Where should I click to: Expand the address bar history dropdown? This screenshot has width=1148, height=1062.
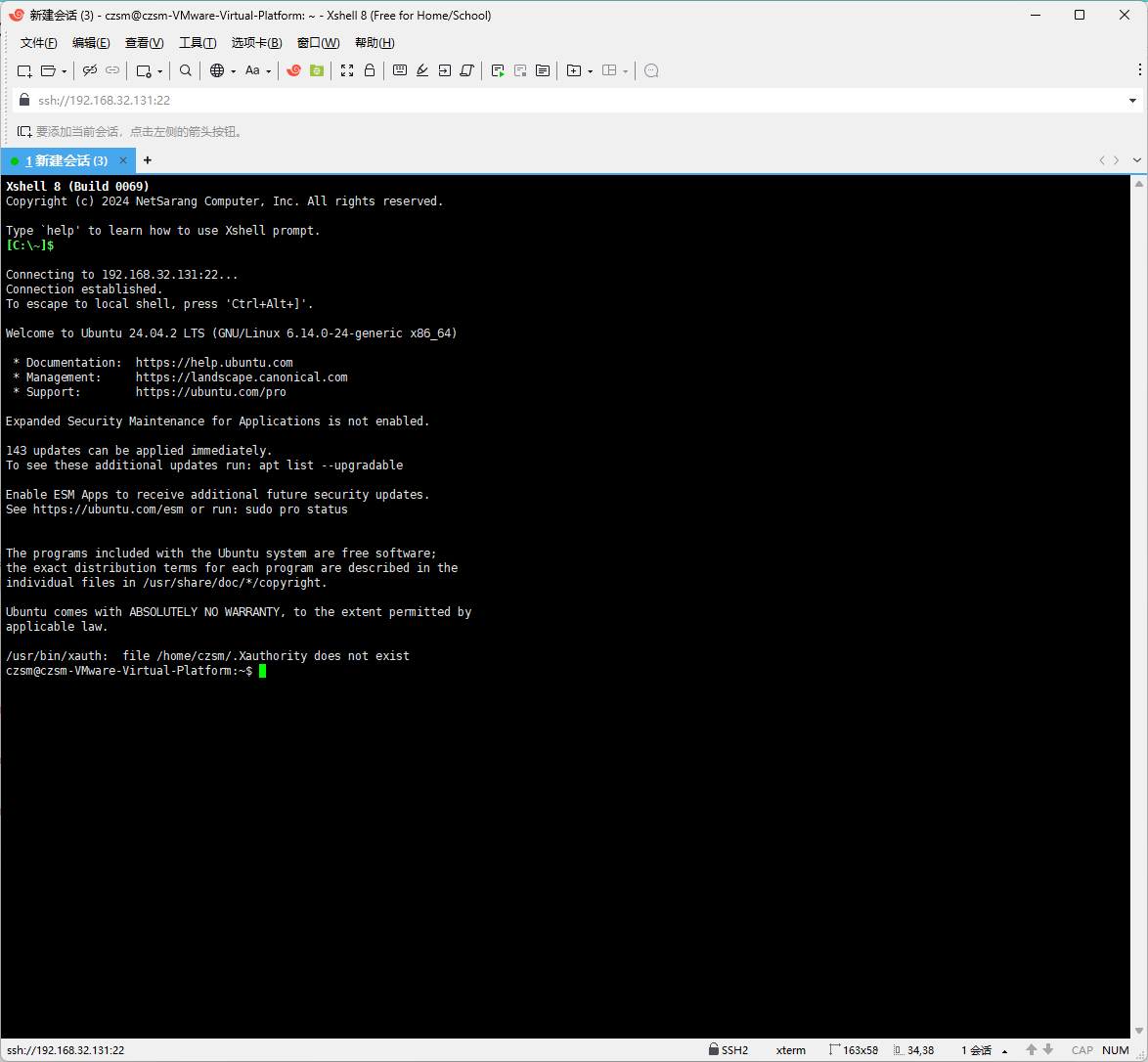(1132, 101)
